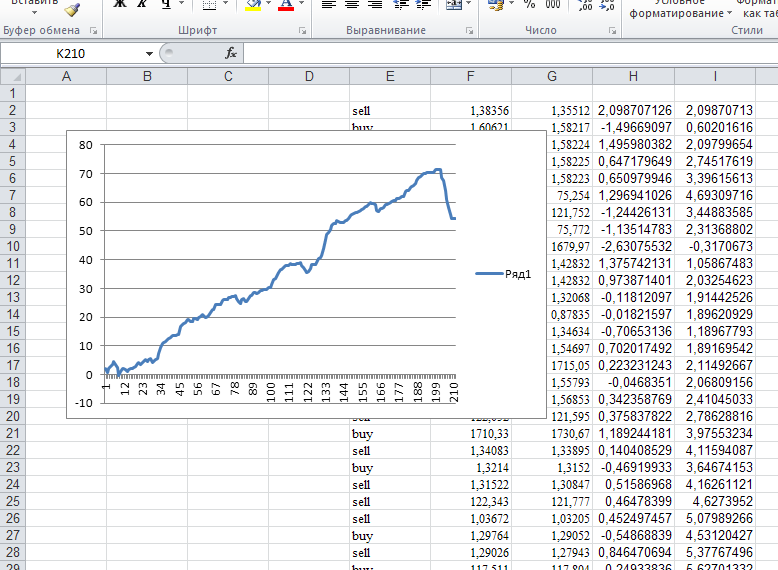Viewport: 778px width, 570px height.
Task: Select row 21 header
Action: (x=13, y=433)
